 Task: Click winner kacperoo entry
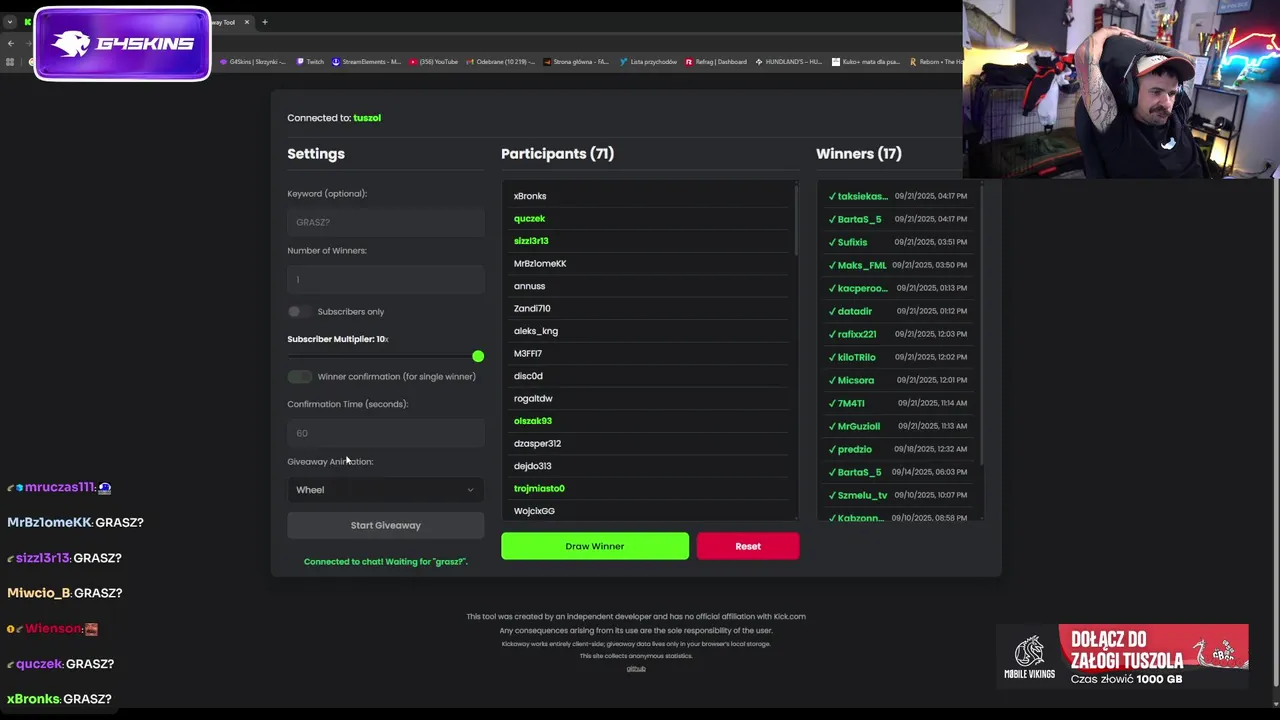coord(897,288)
